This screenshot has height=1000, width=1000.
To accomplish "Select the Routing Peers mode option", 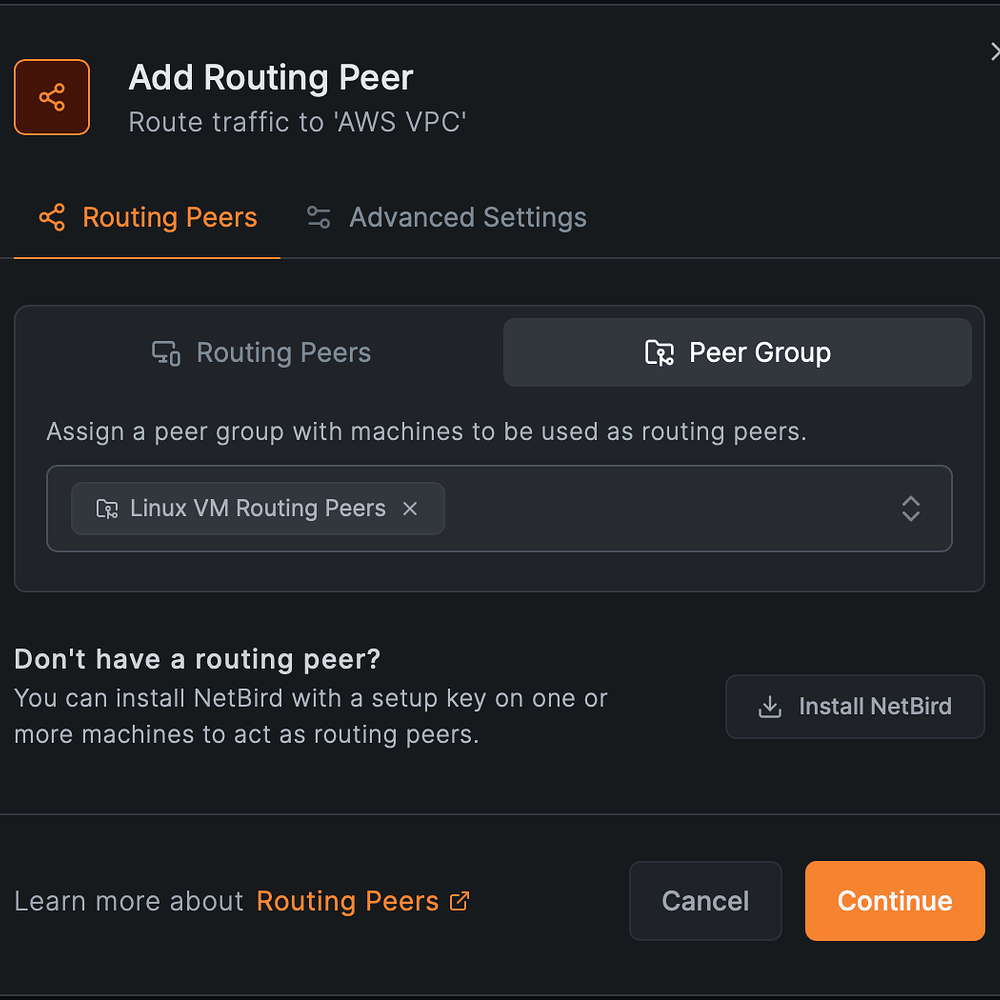I will (x=260, y=352).
